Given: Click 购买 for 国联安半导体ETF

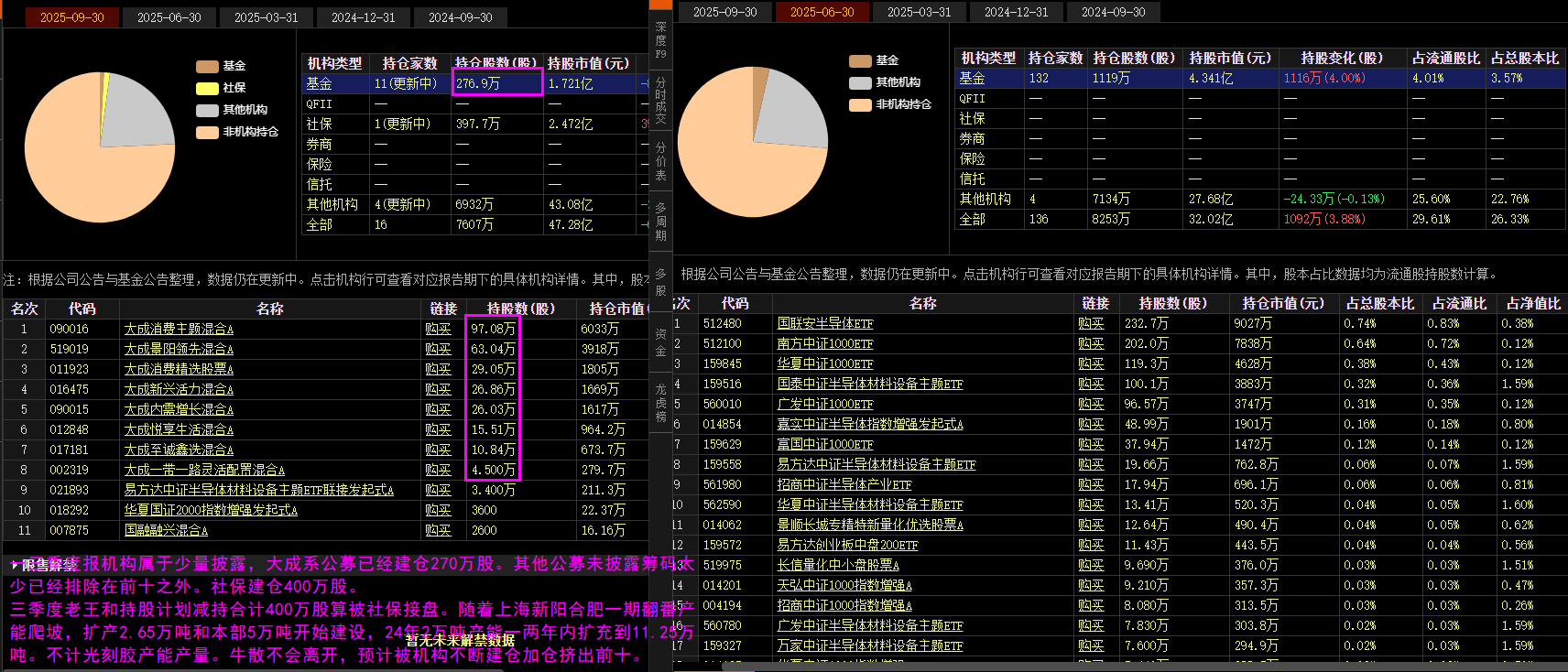Looking at the screenshot, I should tap(1091, 323).
